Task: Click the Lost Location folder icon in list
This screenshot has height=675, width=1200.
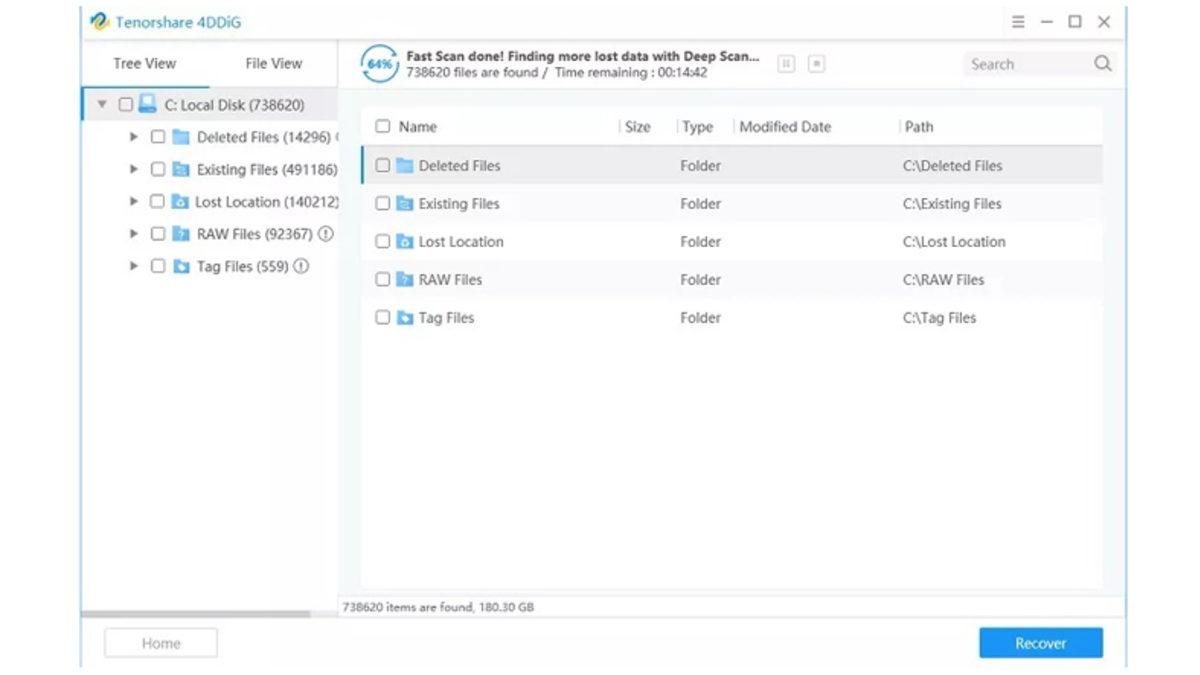Action: (405, 242)
